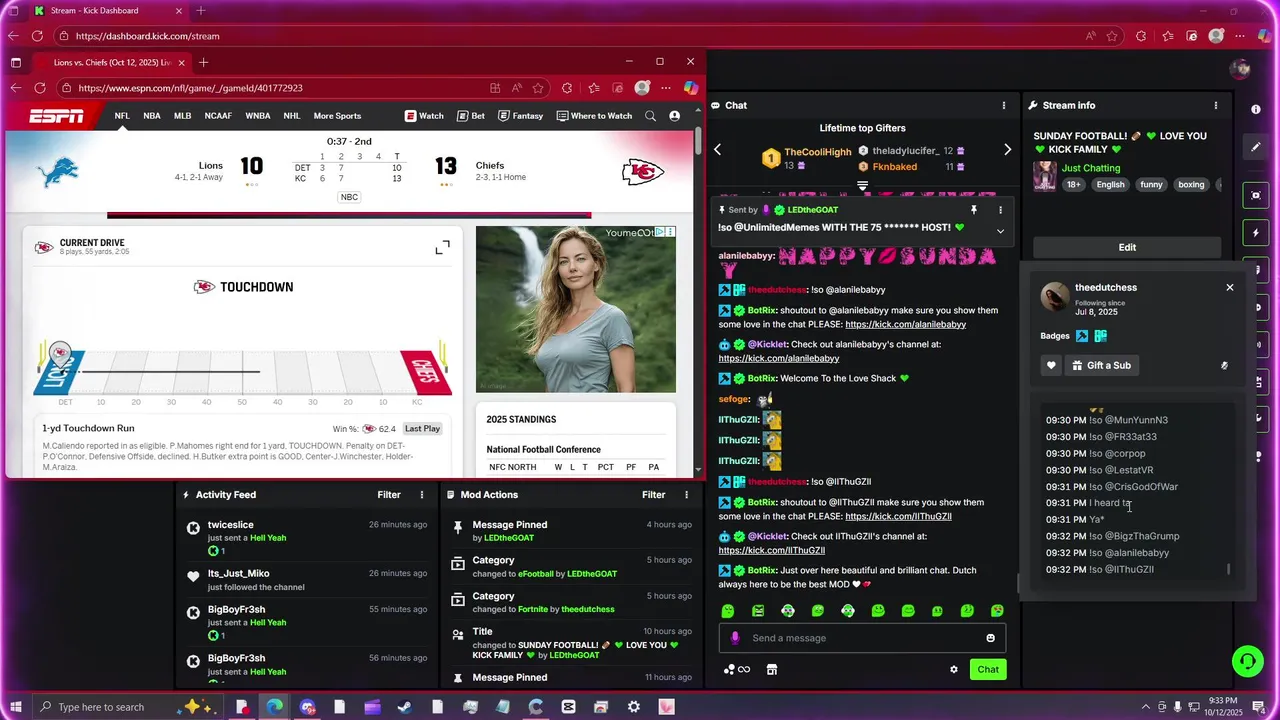Click the camera-frame icon in right sidebar
The image size is (1280, 720).
click(x=1256, y=195)
